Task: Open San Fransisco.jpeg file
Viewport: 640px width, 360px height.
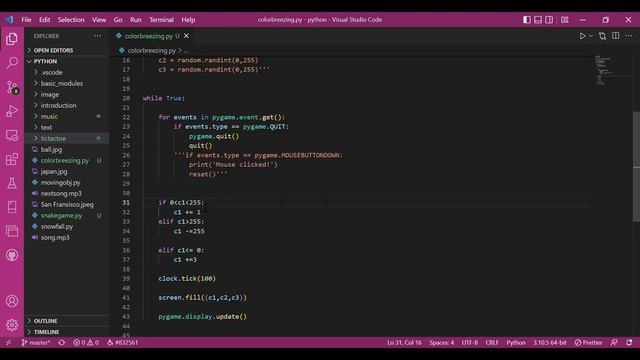Action: [x=67, y=204]
